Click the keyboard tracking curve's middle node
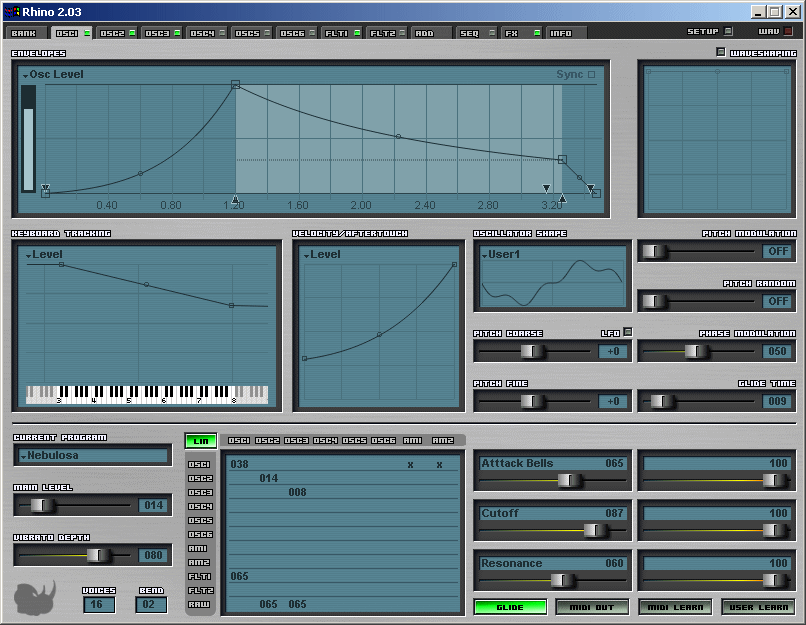Image resolution: width=806 pixels, height=625 pixels. click(x=146, y=284)
